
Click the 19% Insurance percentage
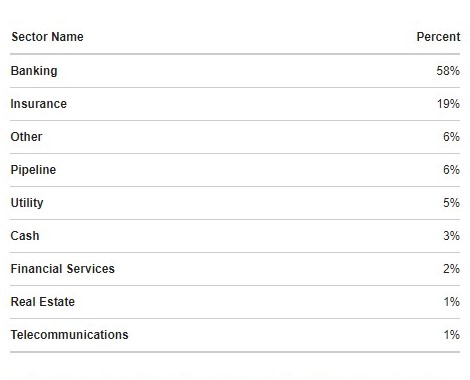[x=448, y=104]
